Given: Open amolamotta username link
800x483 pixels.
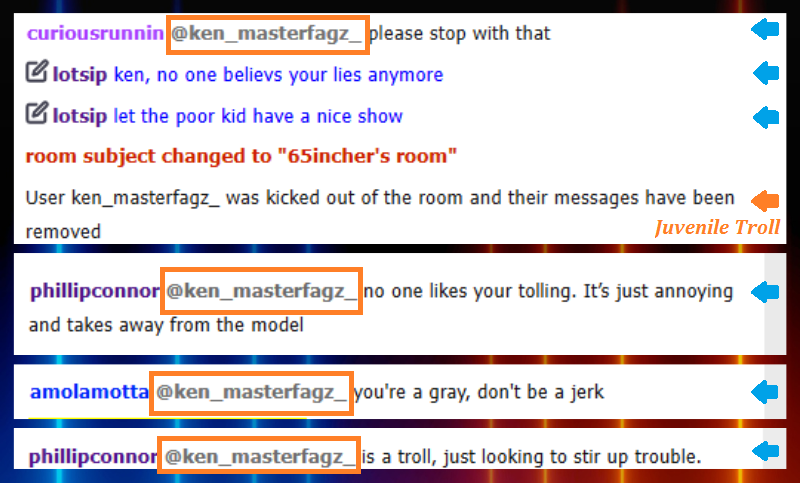Looking at the screenshot, I should point(89,392).
